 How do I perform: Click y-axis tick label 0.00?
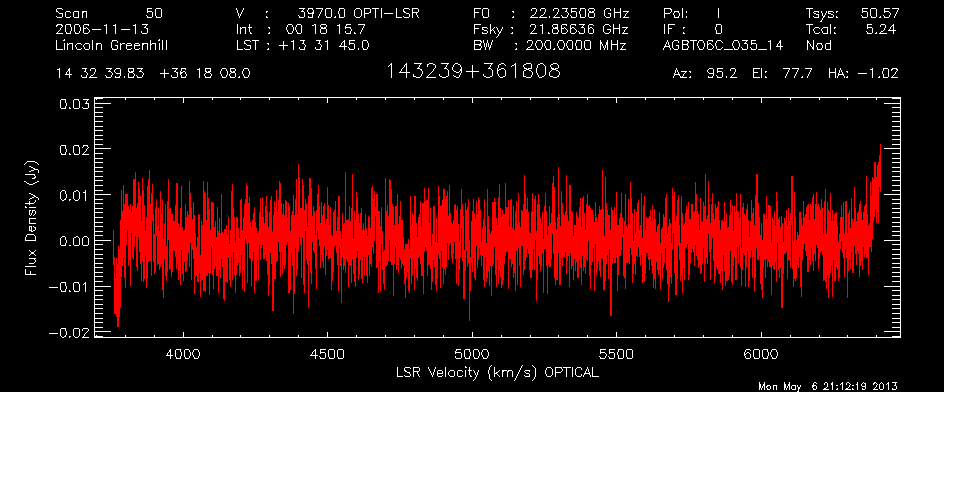tap(74, 241)
